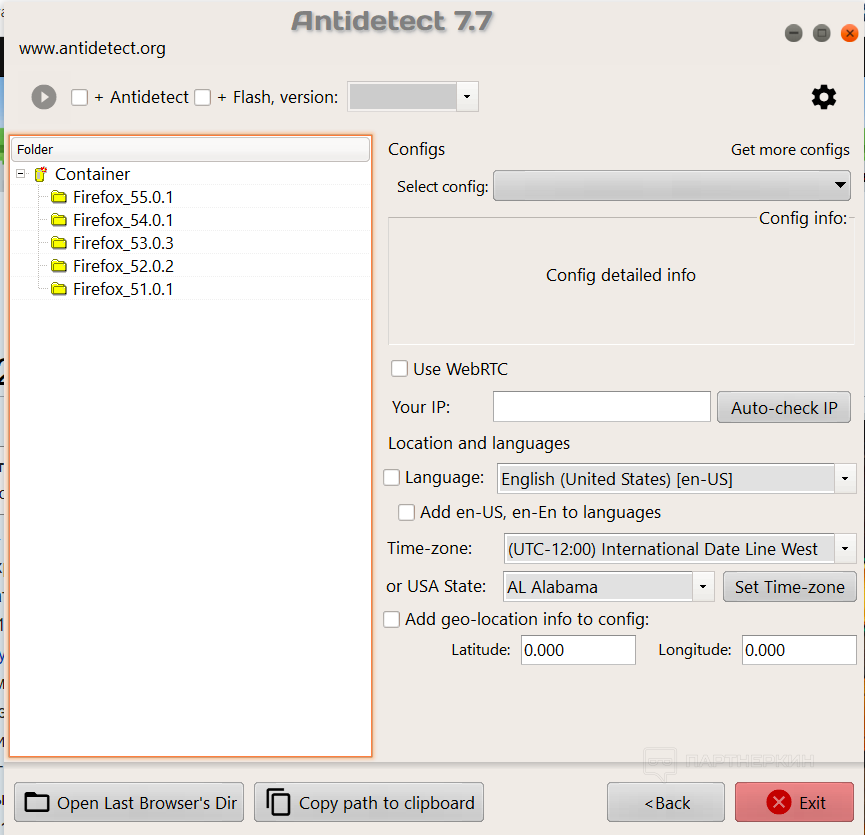Toggle the Use WebRTC checkbox
The height and width of the screenshot is (835, 865).
click(x=399, y=368)
